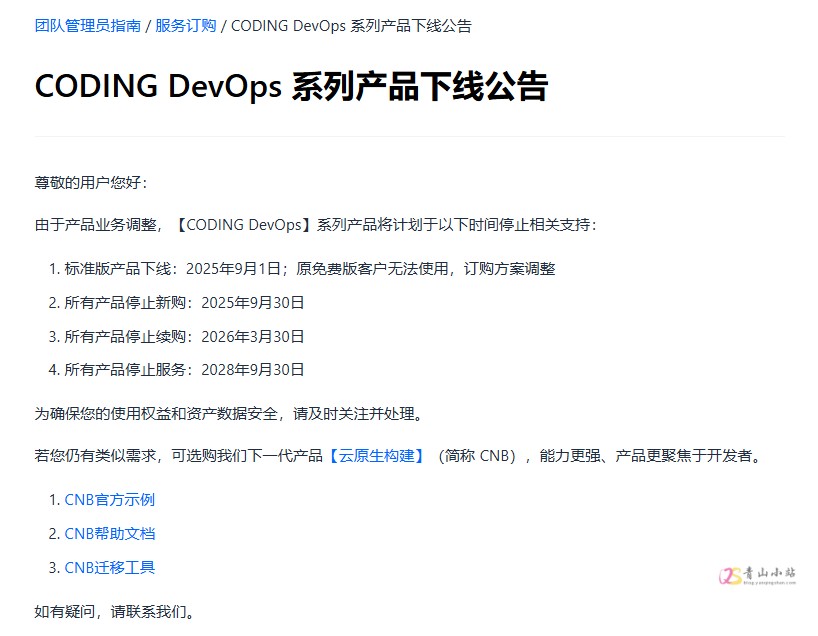
Task: Click the paragraph starting 由于产品业务调整
Action: pyautogui.click(x=316, y=224)
